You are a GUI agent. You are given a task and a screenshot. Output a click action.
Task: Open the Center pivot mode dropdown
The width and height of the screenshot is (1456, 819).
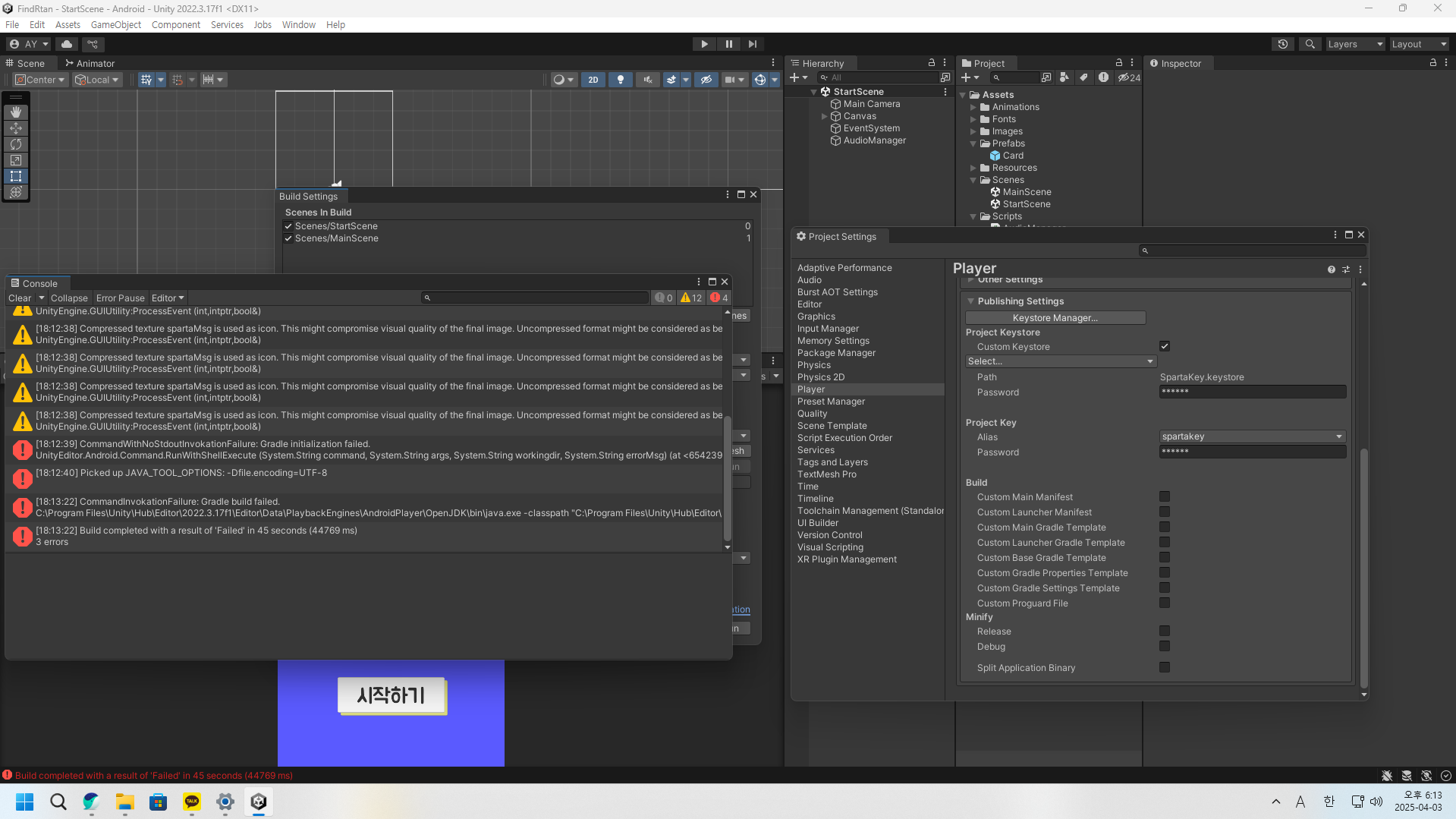(40, 80)
